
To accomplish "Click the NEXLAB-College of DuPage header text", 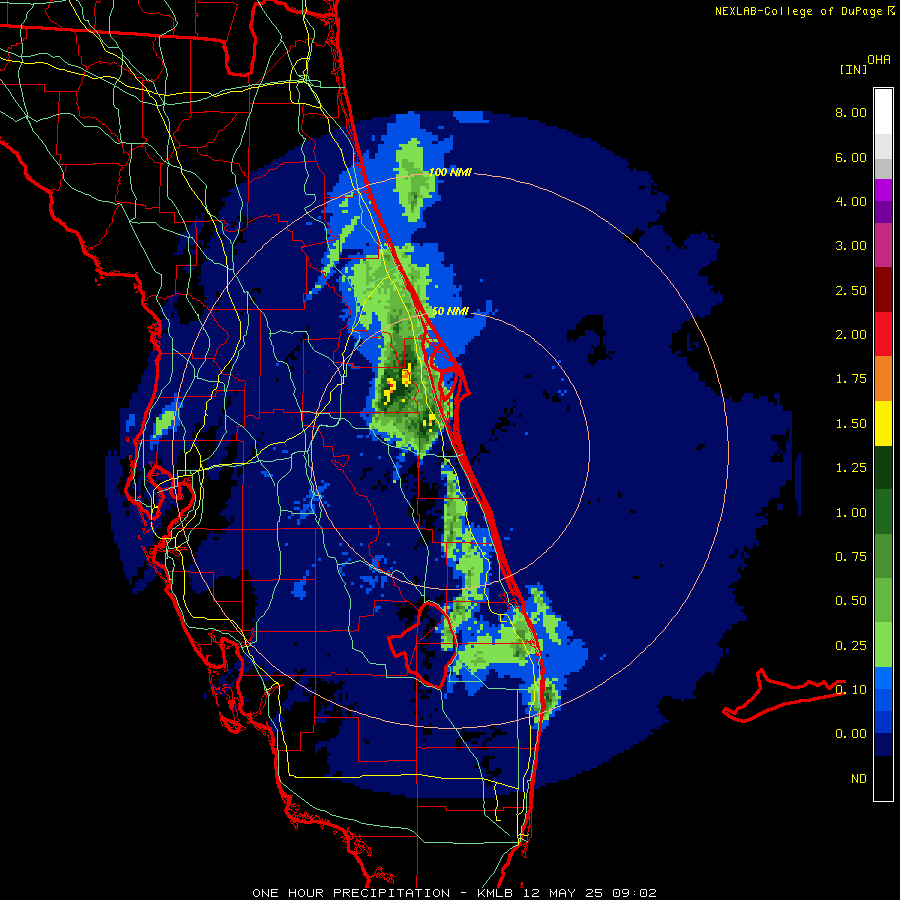I will pos(800,11).
